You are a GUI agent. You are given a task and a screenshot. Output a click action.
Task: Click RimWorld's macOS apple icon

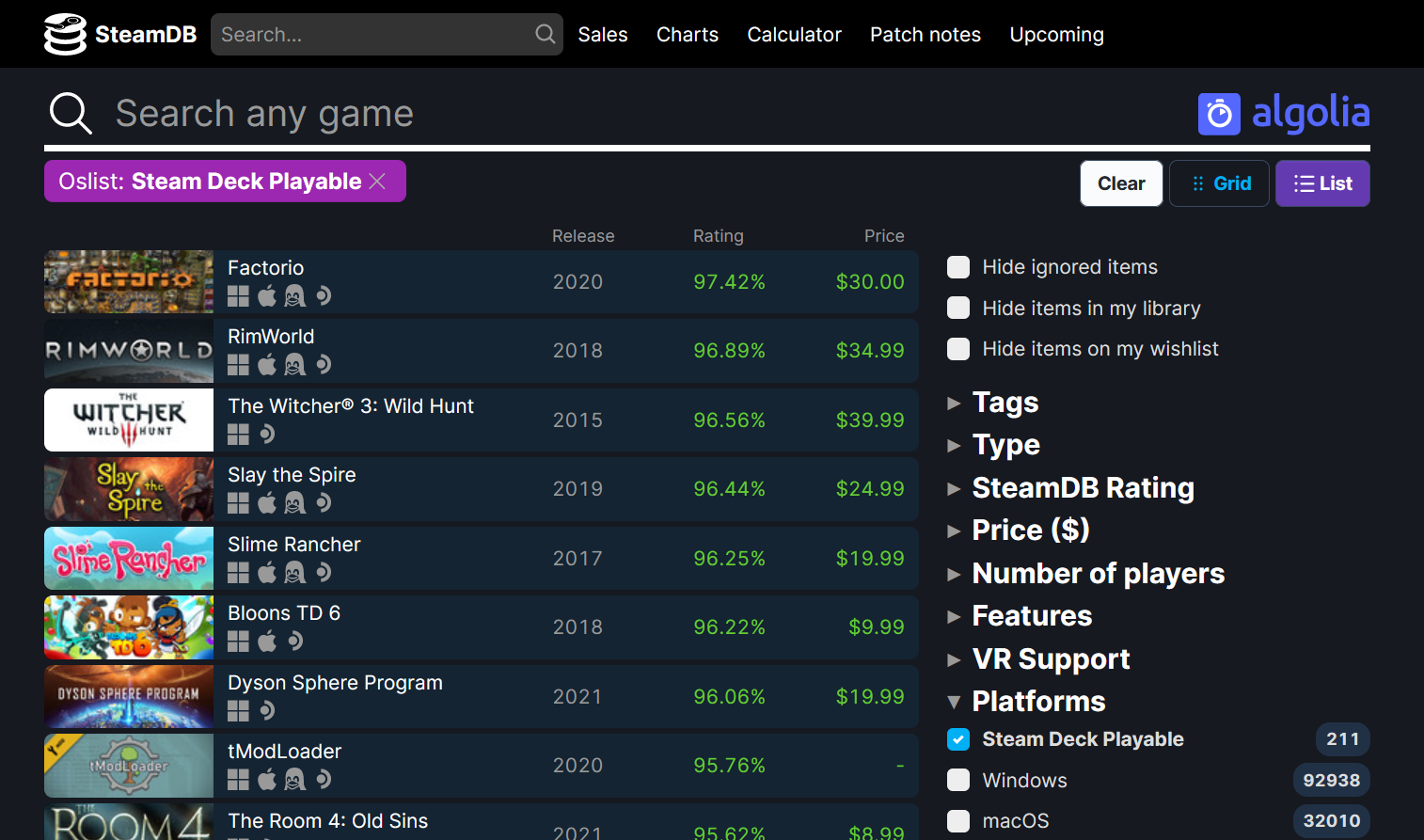pos(267,365)
